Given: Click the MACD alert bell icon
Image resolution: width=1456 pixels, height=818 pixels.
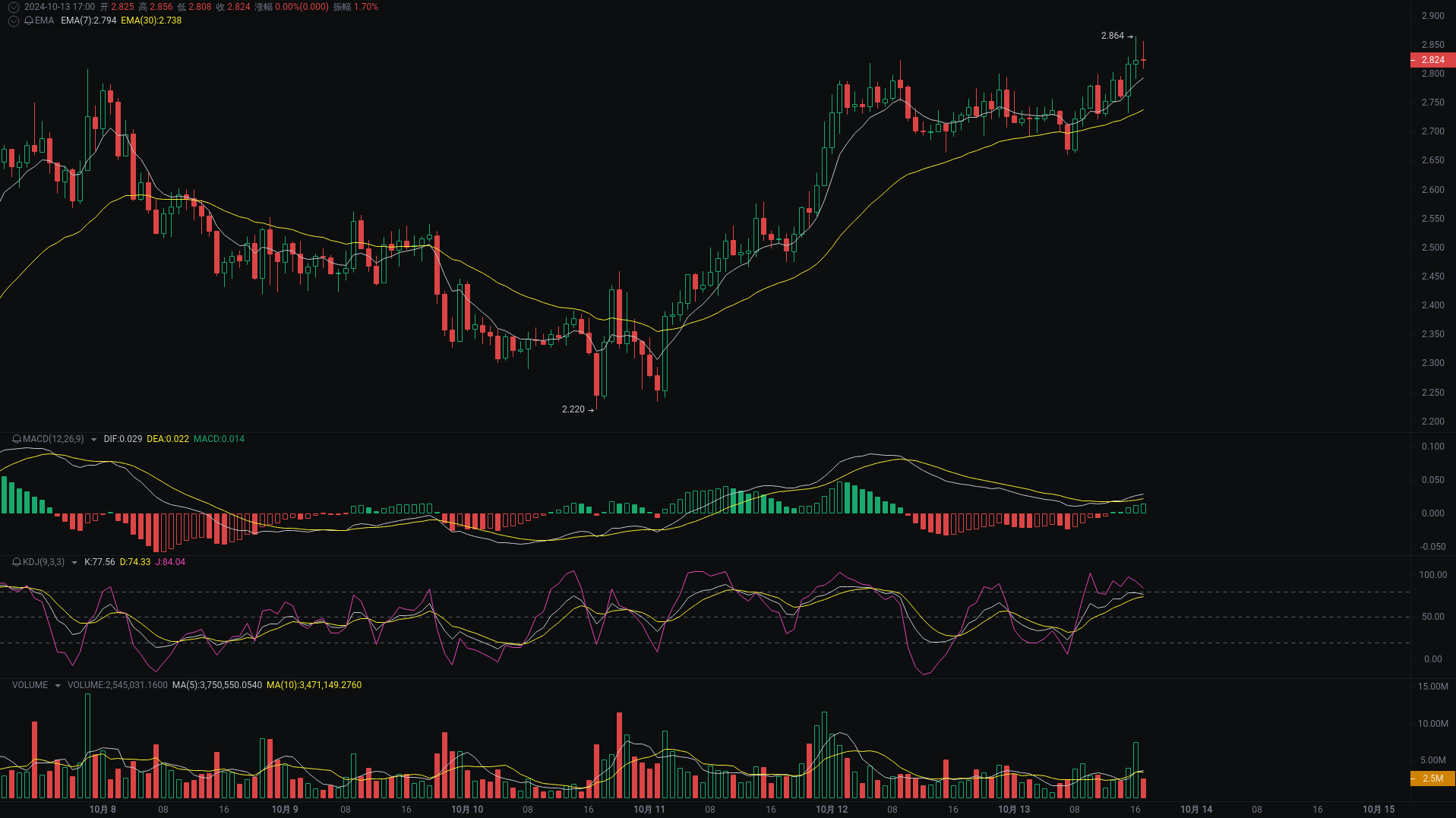Looking at the screenshot, I should tap(17, 439).
